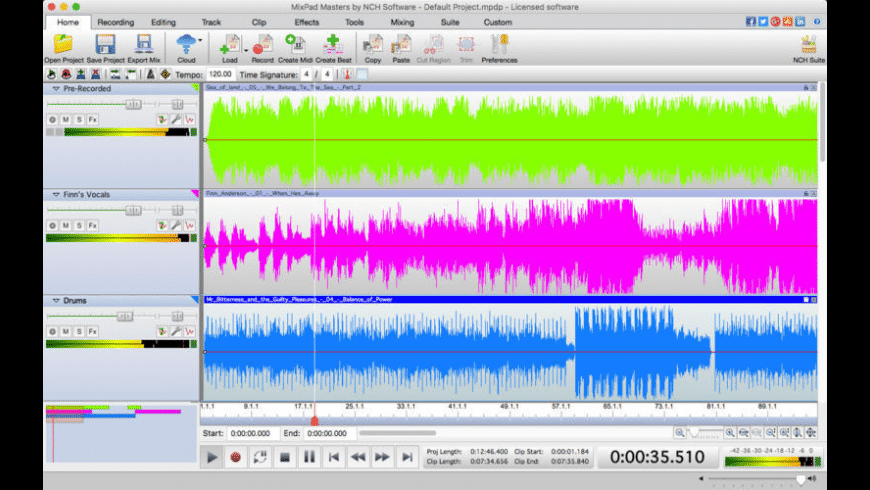Mute the Finn's Vocals track

pos(65,225)
